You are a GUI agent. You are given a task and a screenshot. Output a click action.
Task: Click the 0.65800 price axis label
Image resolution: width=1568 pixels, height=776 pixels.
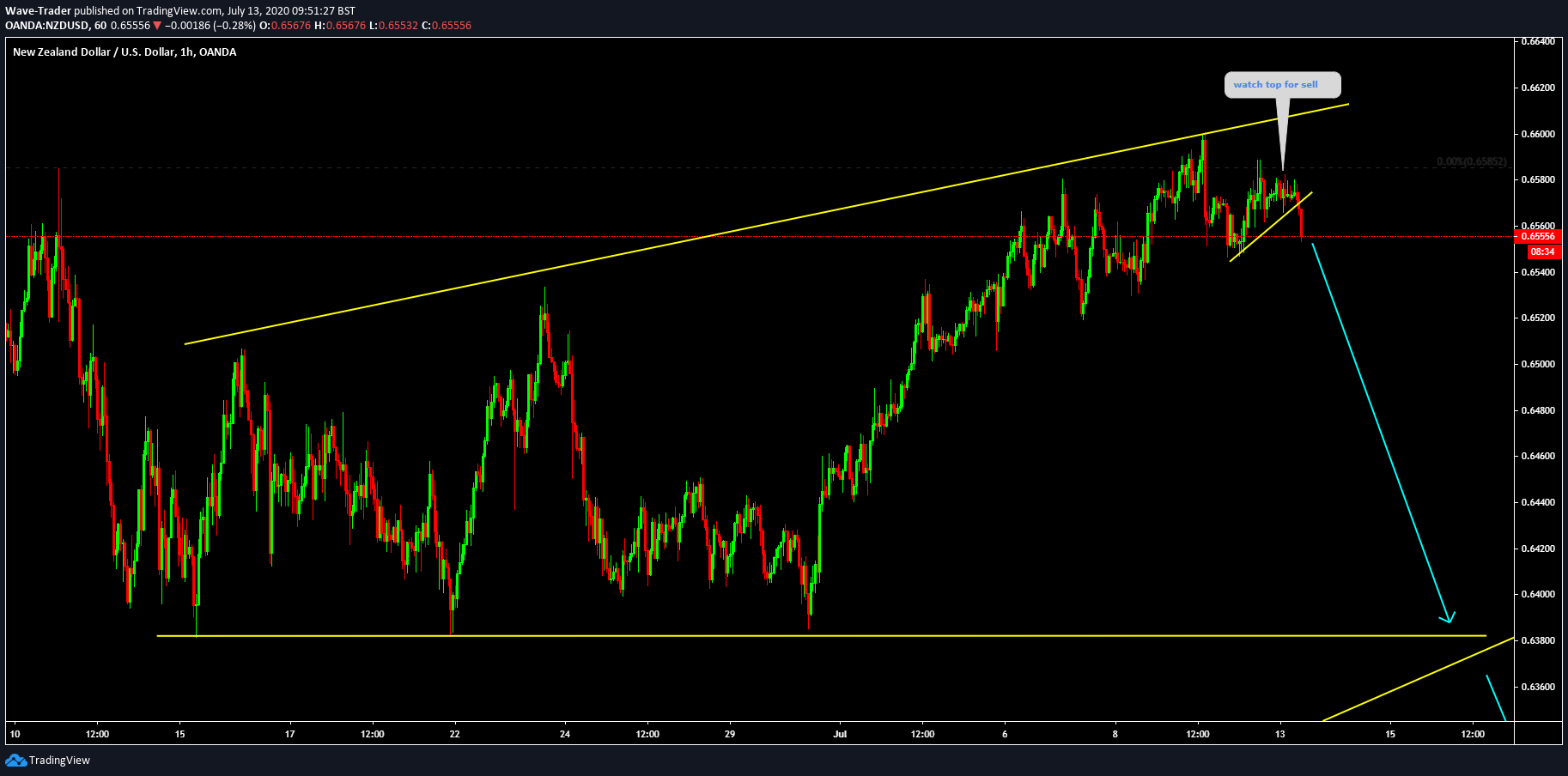[x=1538, y=179]
